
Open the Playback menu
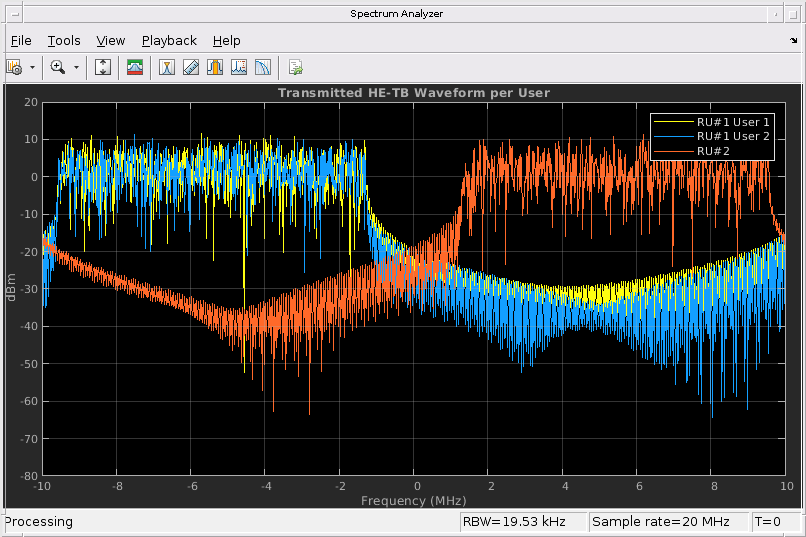tap(169, 40)
